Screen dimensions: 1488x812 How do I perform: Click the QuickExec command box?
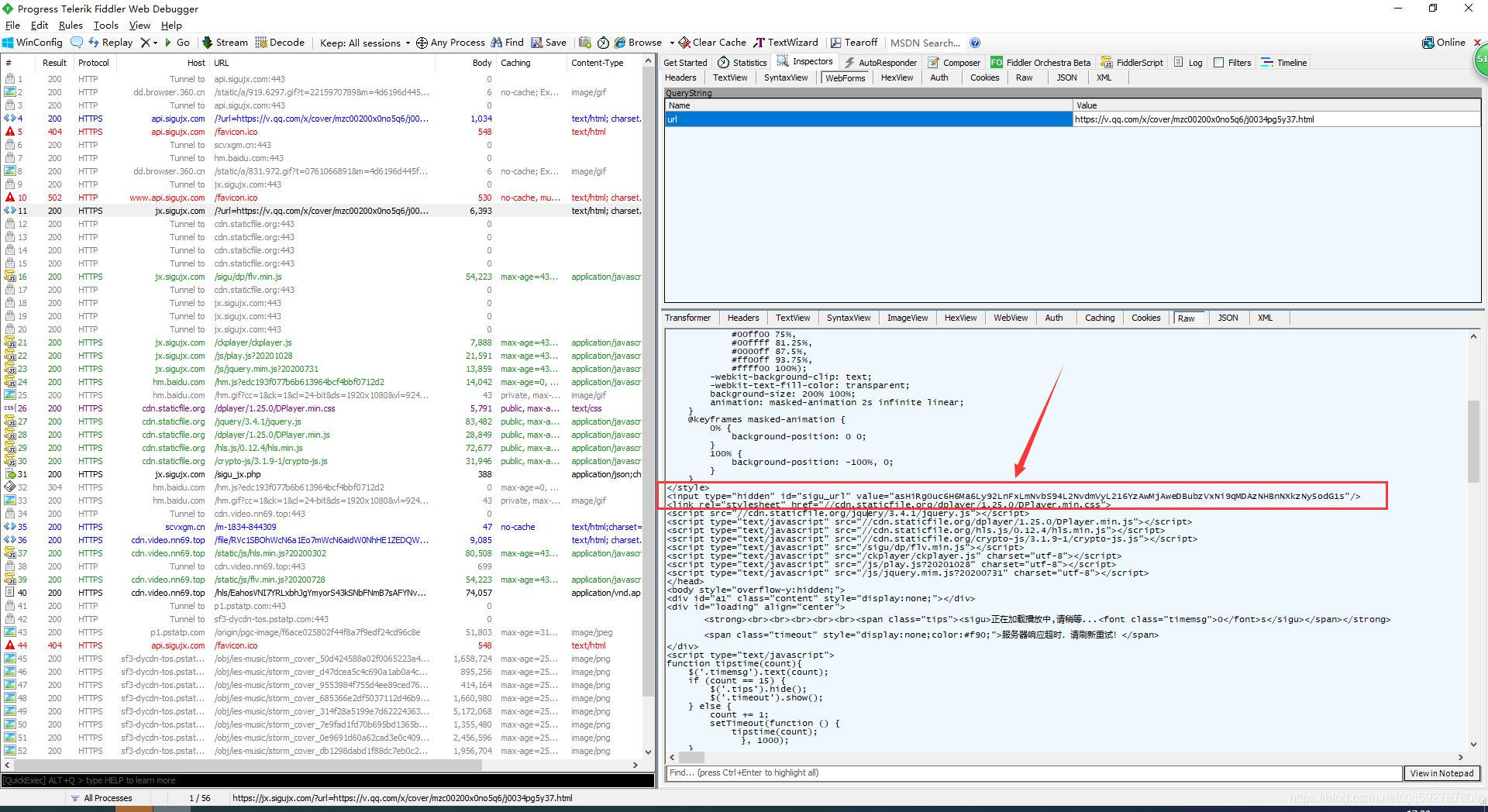[x=327, y=780]
